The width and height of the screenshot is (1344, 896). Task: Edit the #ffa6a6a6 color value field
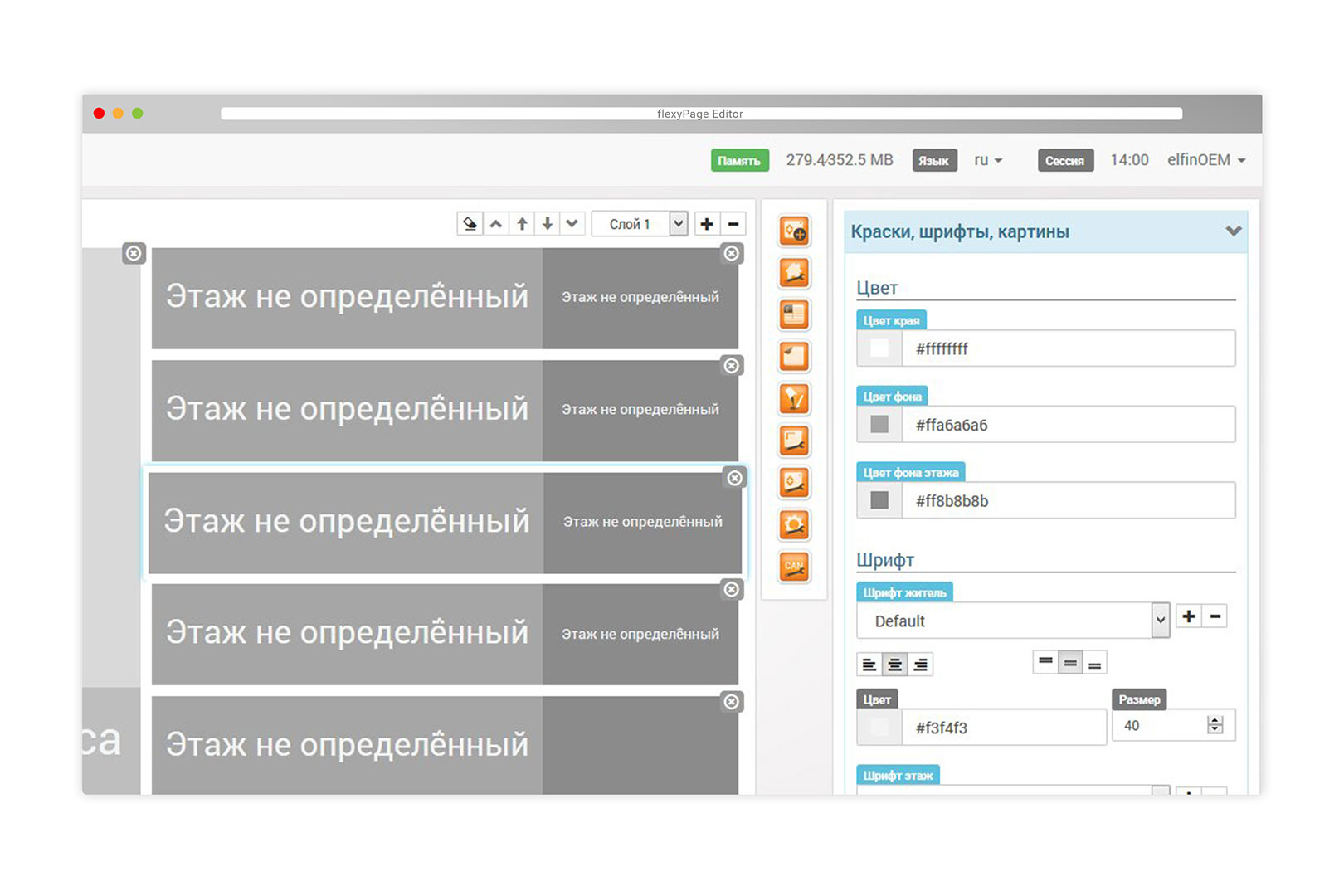point(1069,425)
